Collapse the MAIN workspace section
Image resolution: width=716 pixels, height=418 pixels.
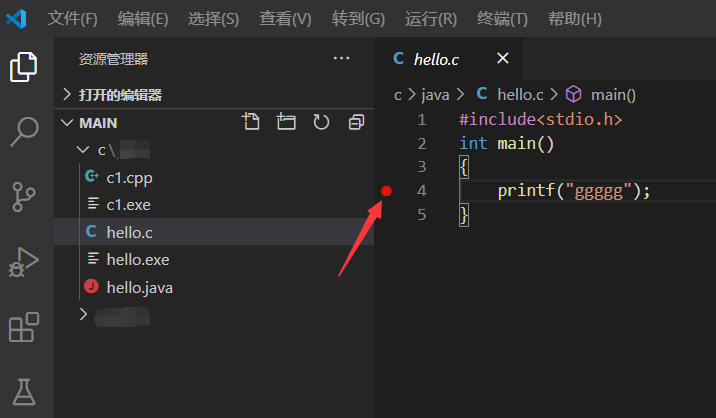[67, 123]
